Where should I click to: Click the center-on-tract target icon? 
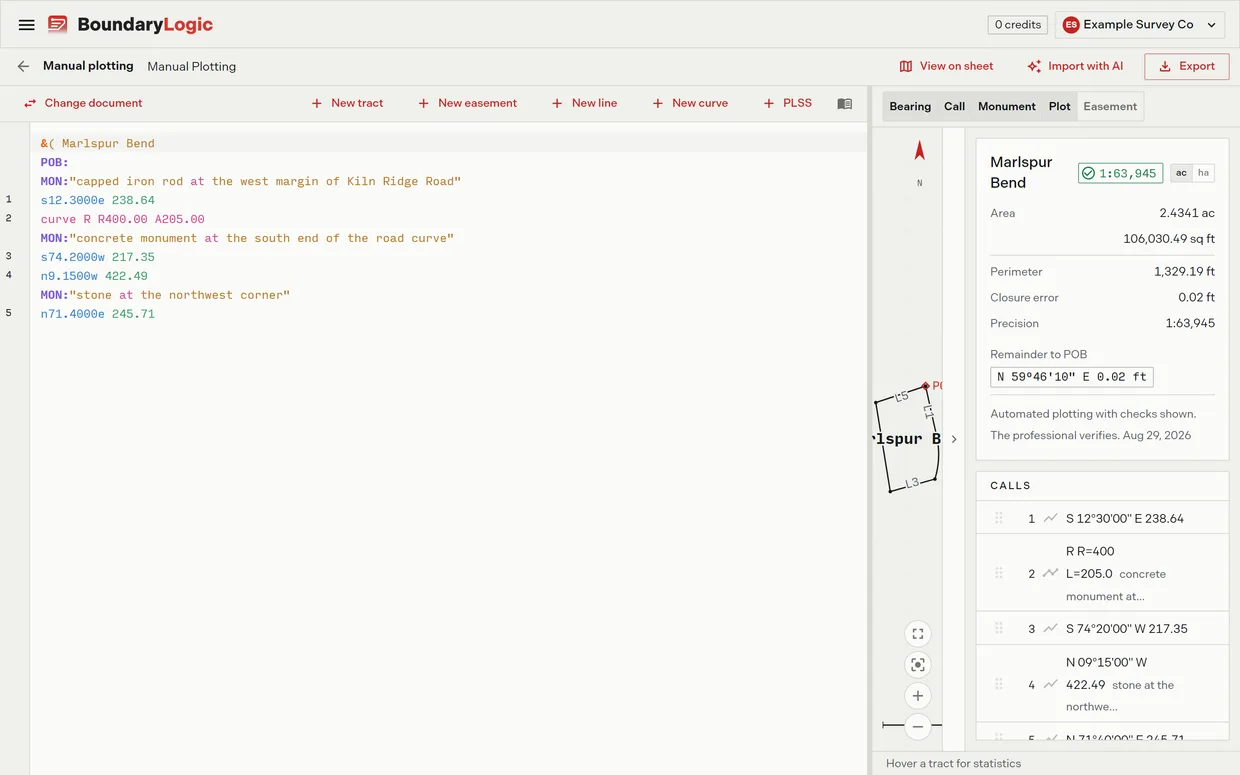[x=918, y=665]
